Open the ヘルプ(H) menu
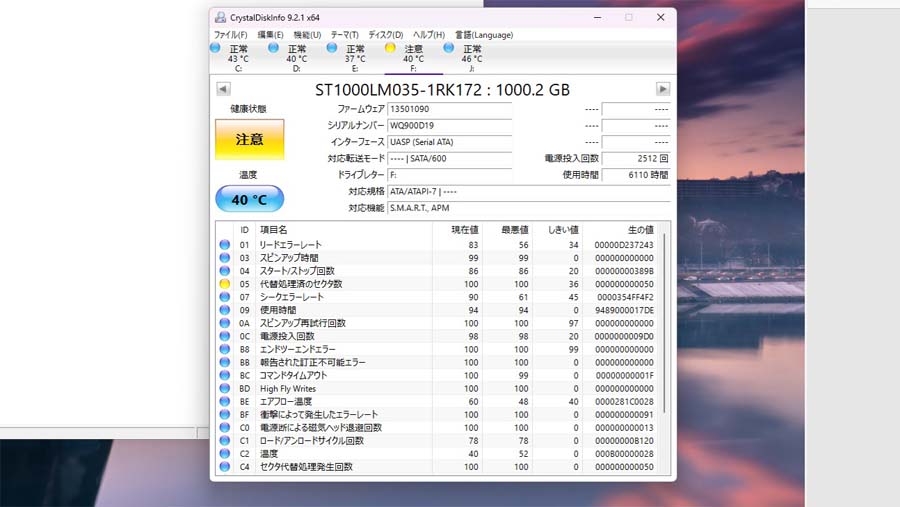Screen dimensions: 900x507 point(429,35)
